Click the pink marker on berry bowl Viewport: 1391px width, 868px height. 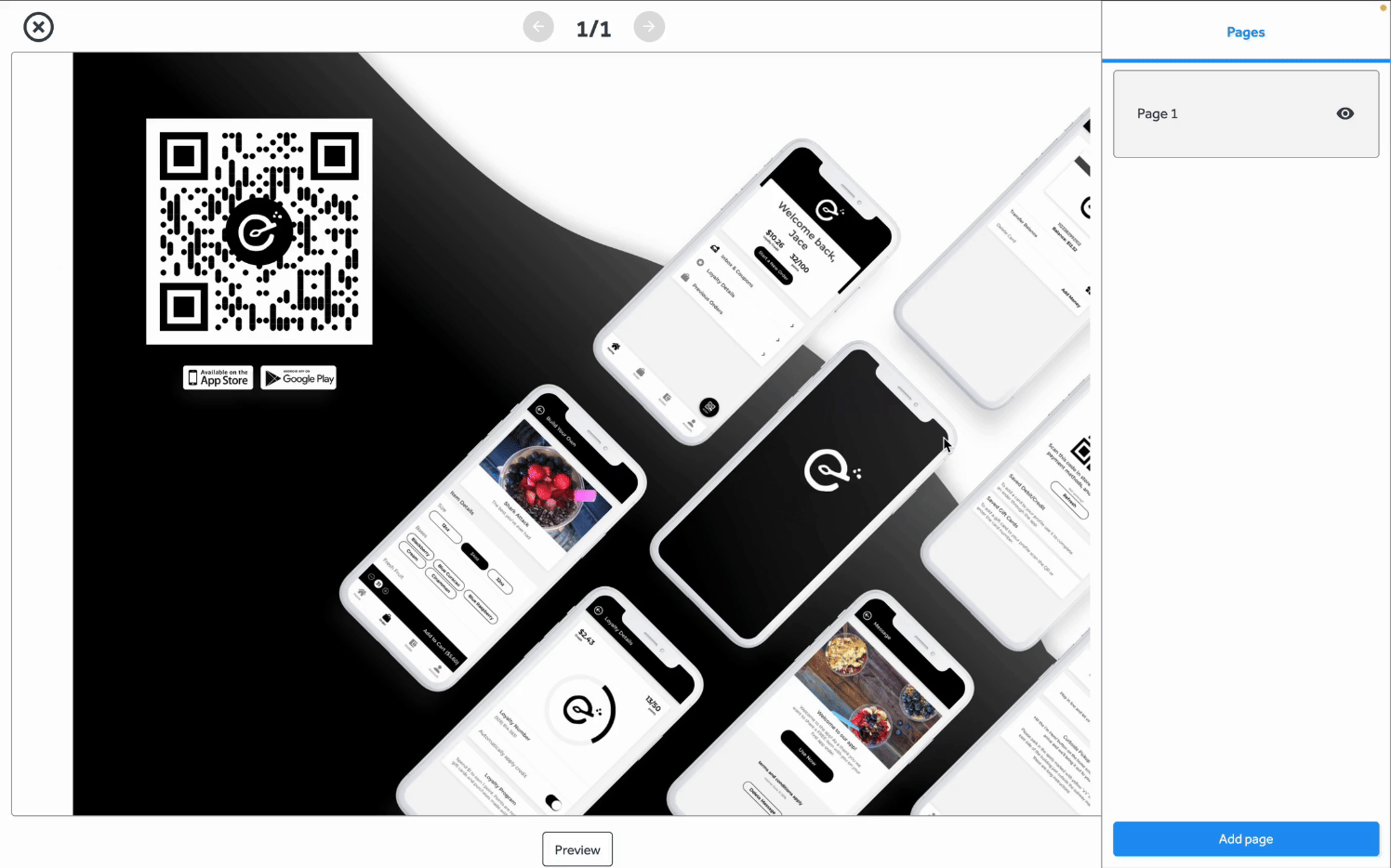coord(585,495)
